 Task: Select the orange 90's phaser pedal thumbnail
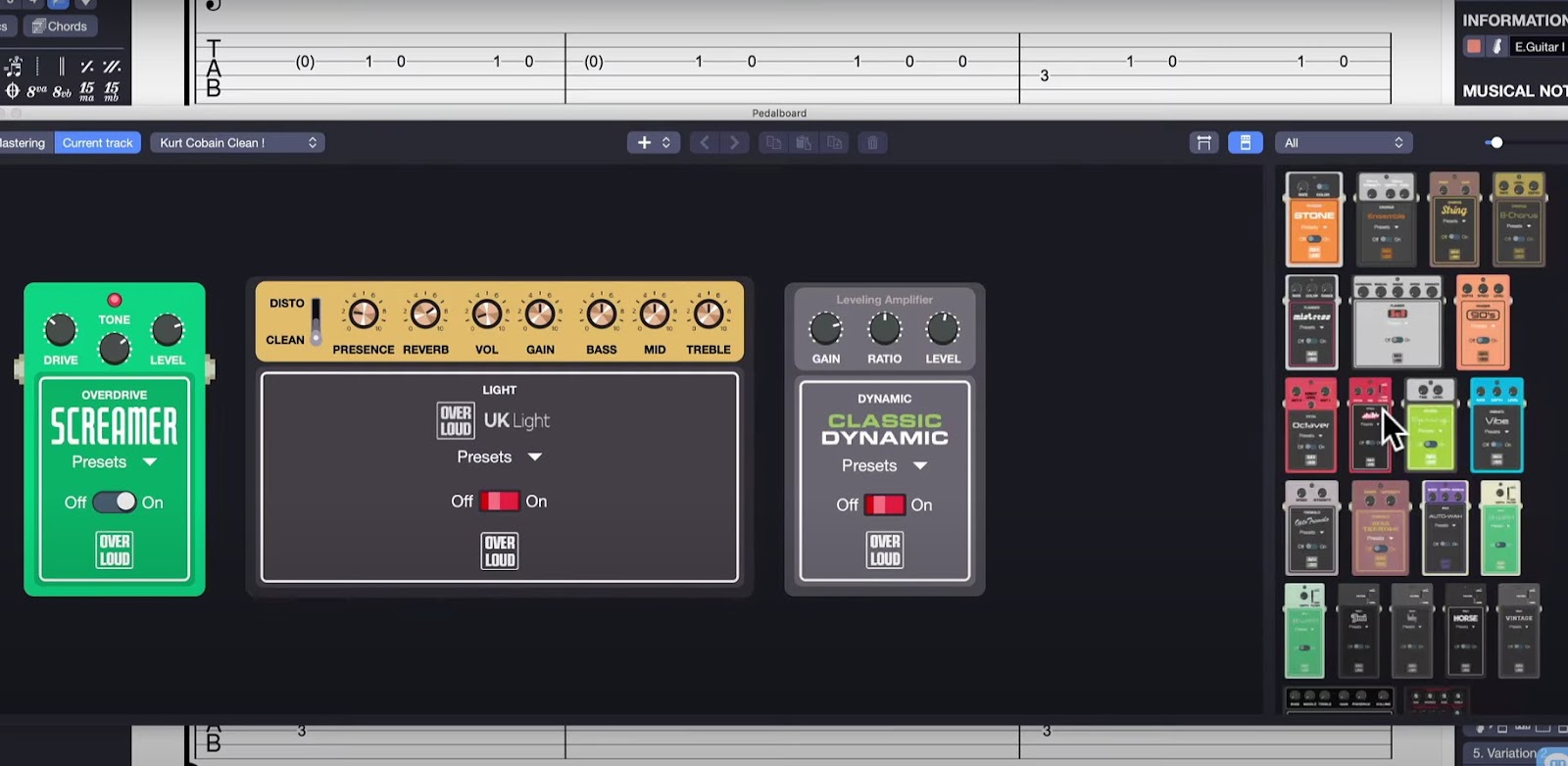[x=1483, y=322]
